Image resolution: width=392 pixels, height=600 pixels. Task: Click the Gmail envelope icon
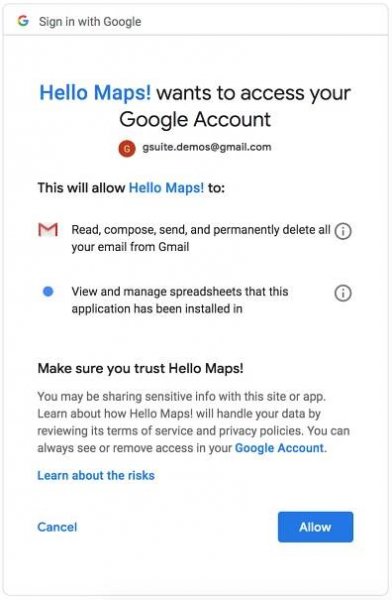48,230
